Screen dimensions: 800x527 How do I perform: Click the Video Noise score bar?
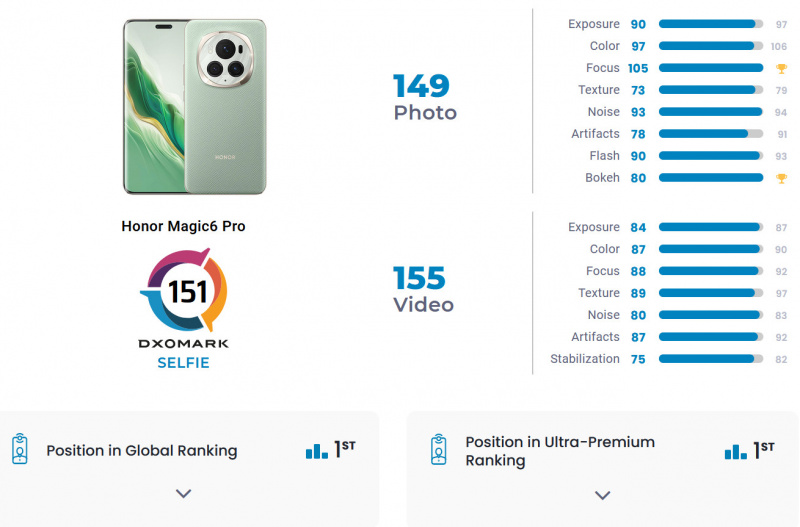[710, 315]
